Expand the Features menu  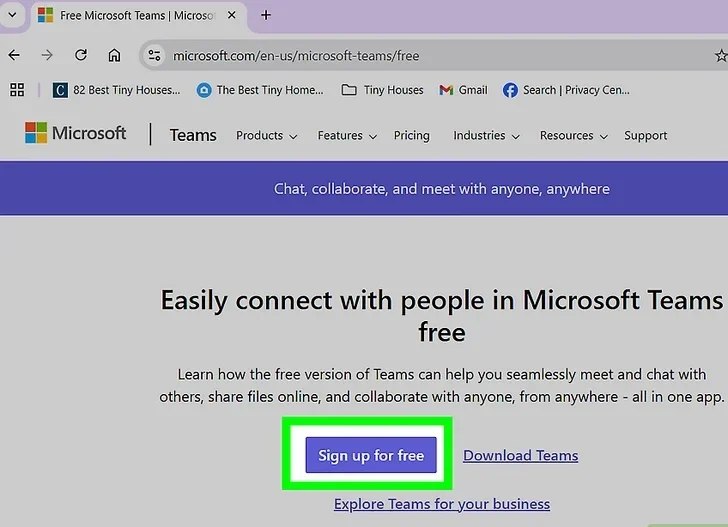tap(347, 136)
